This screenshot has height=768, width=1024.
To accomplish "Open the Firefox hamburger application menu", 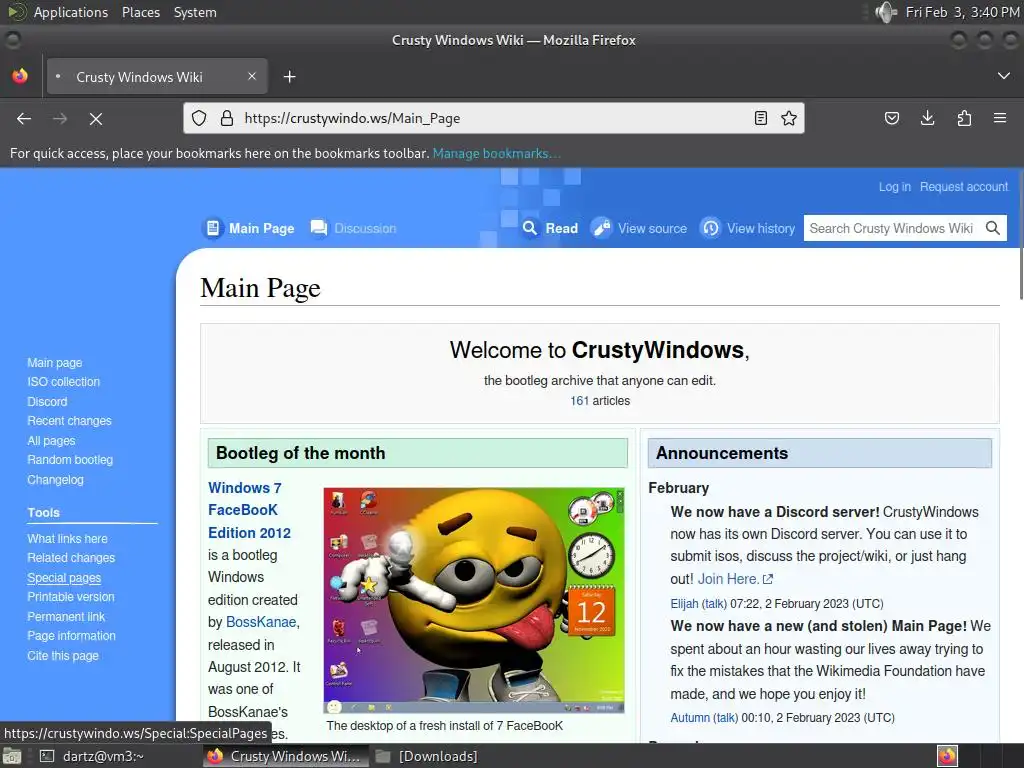I will coord(1000,118).
